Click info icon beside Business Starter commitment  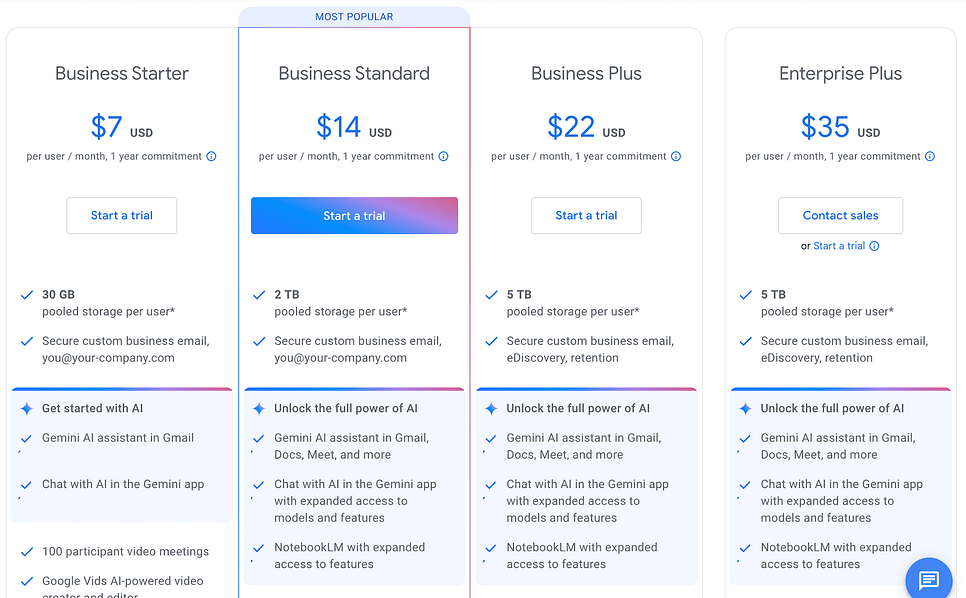(211, 156)
